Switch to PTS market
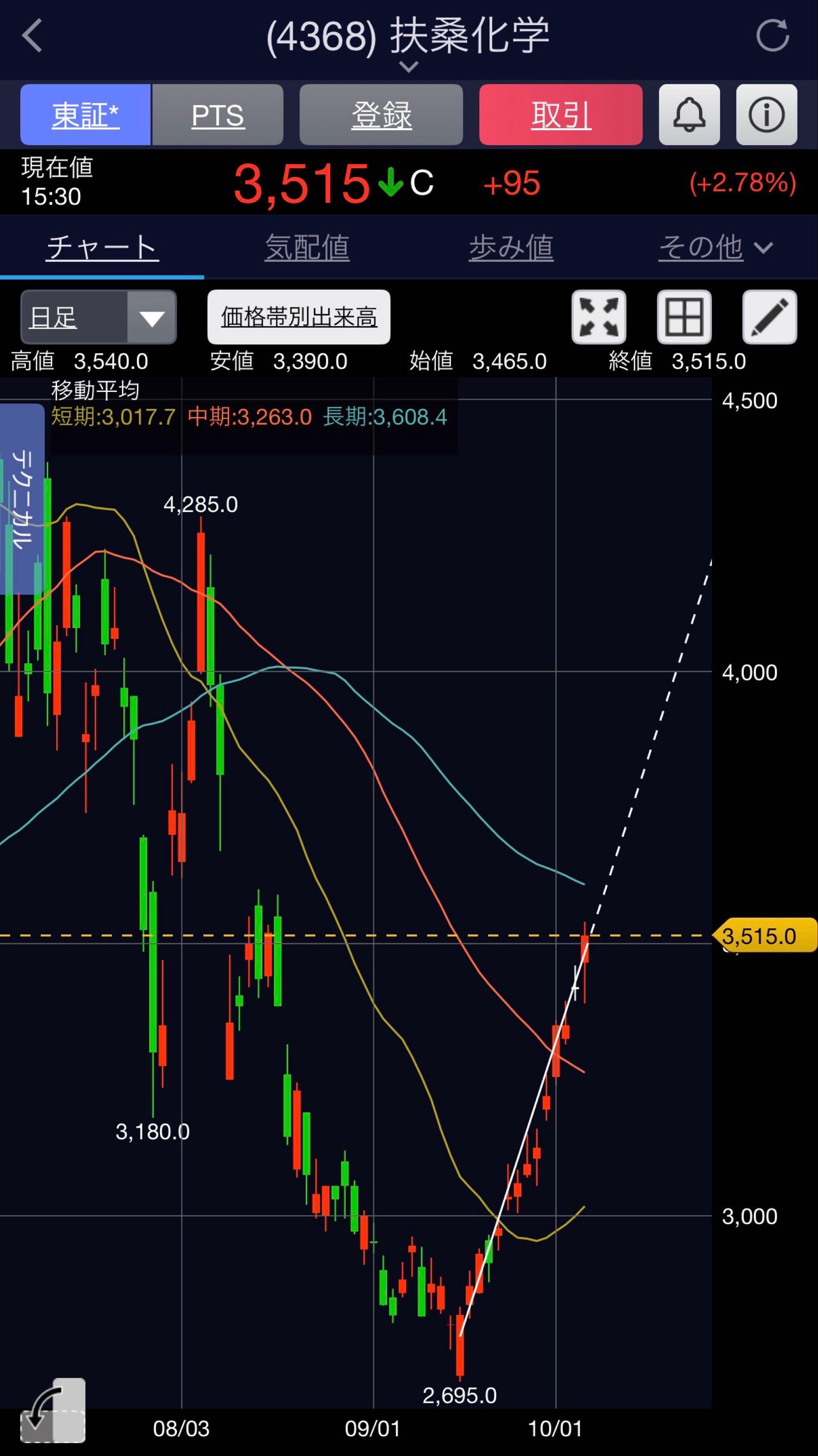Screen dimensions: 818x1456 click(x=218, y=115)
